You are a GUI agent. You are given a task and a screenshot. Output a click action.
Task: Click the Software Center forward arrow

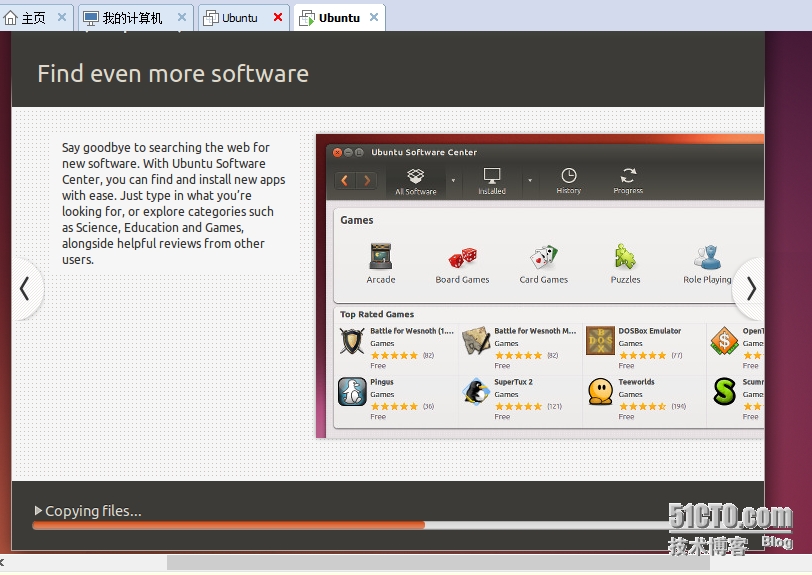[367, 180]
